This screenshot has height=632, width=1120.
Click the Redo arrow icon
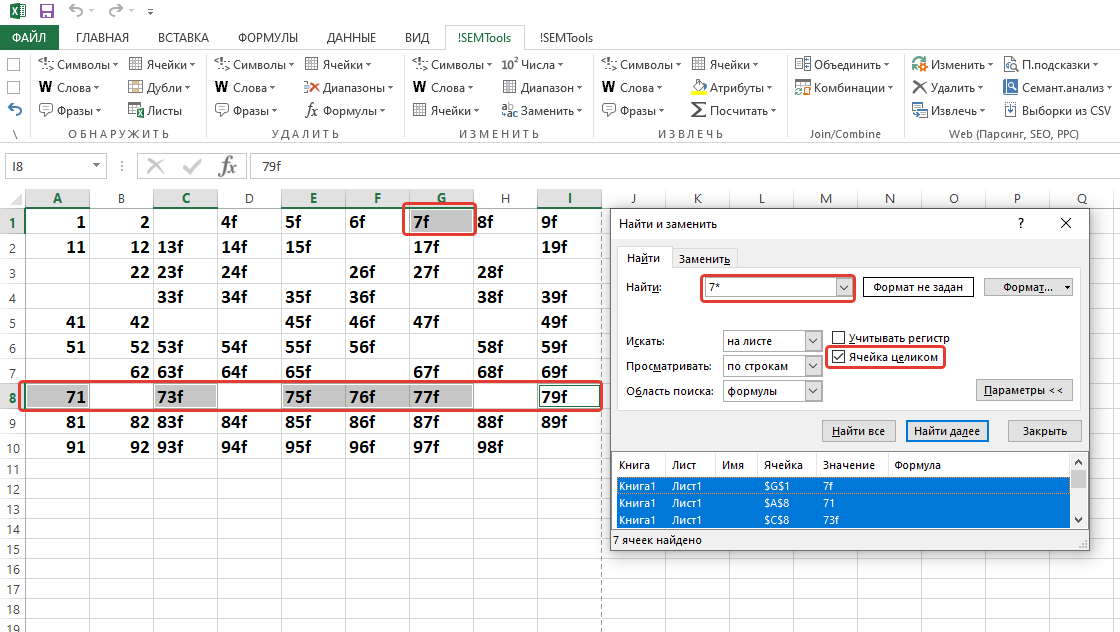115,11
